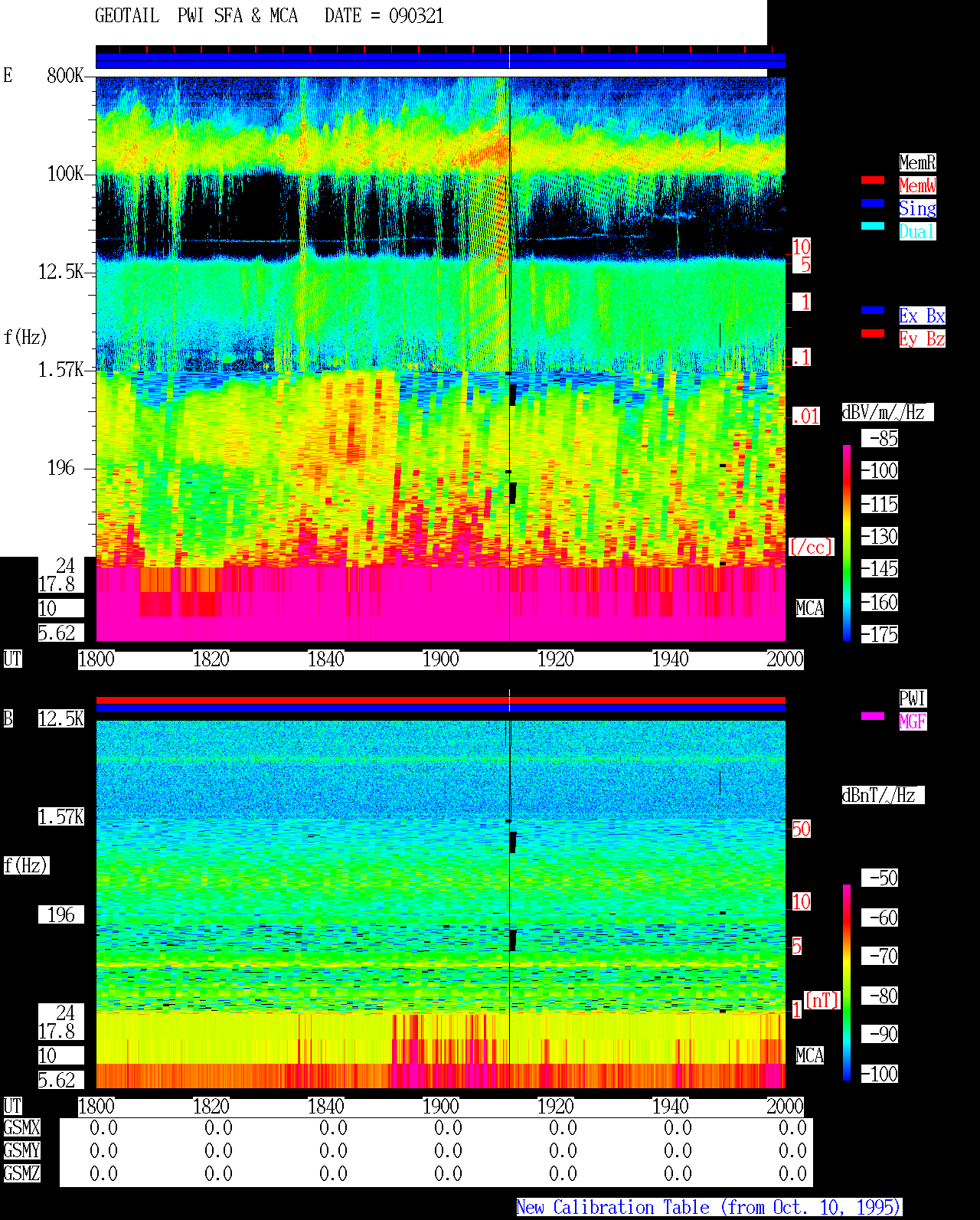This screenshot has width=980, height=1220.
Task: Select the -145 color scale value
Action: point(880,568)
